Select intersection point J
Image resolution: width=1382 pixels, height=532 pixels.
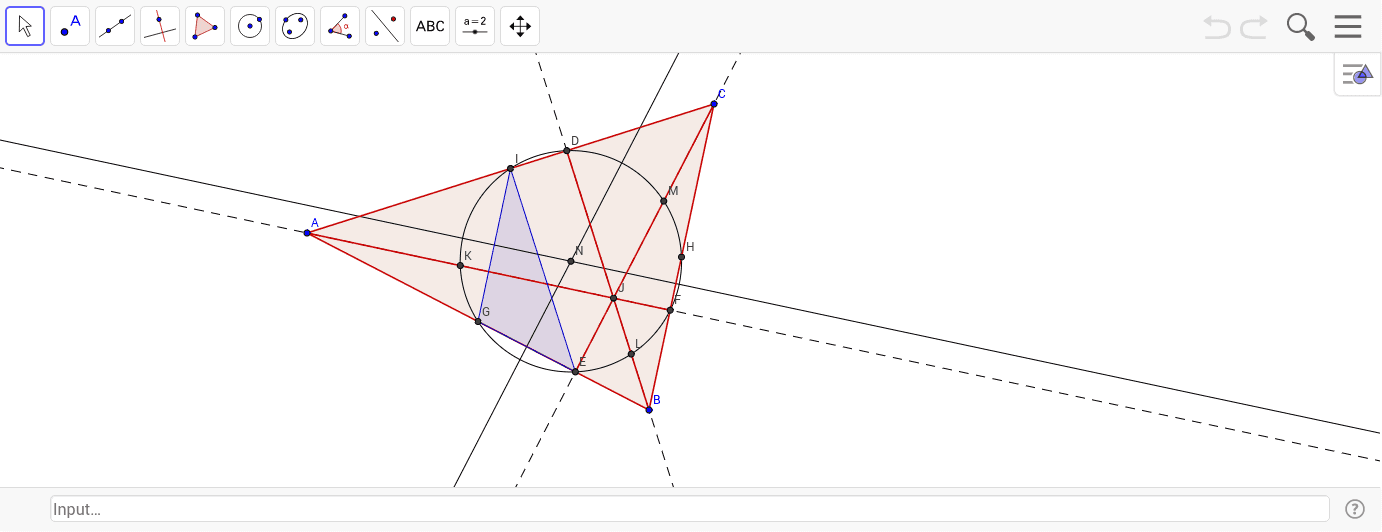(x=613, y=298)
